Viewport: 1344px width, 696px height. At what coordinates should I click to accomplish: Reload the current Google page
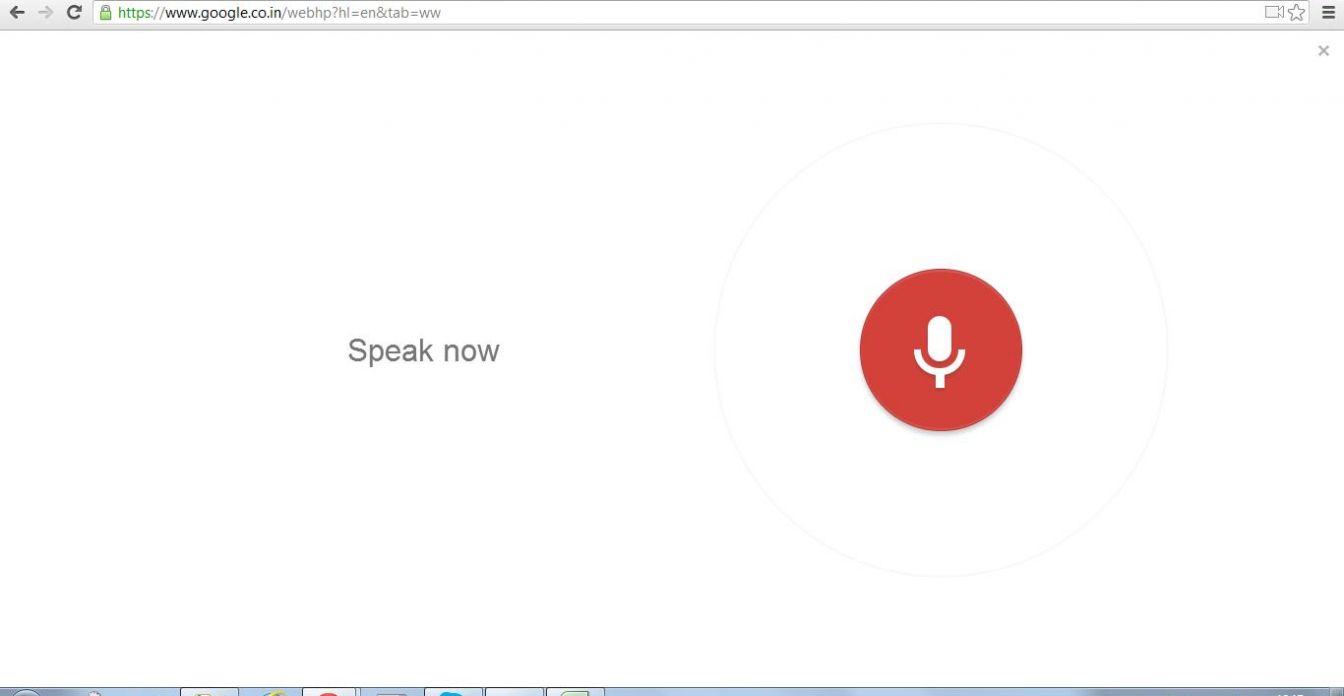point(73,13)
